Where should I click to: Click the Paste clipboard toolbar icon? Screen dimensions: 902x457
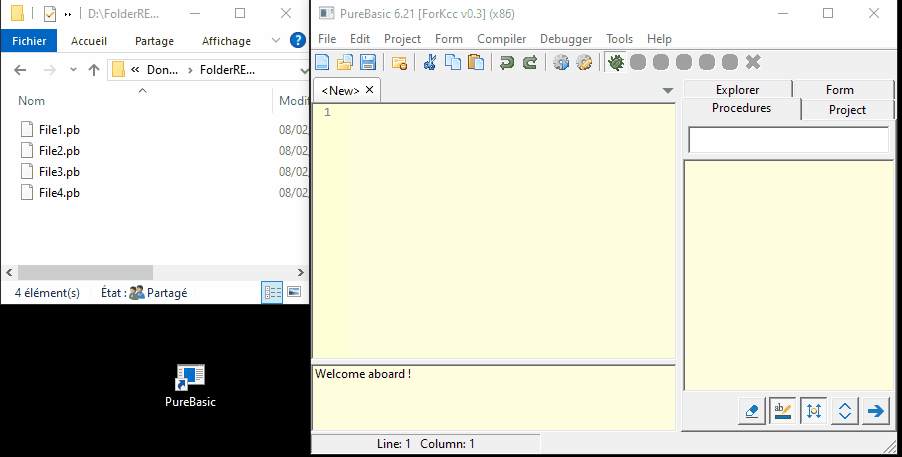pyautogui.click(x=476, y=62)
